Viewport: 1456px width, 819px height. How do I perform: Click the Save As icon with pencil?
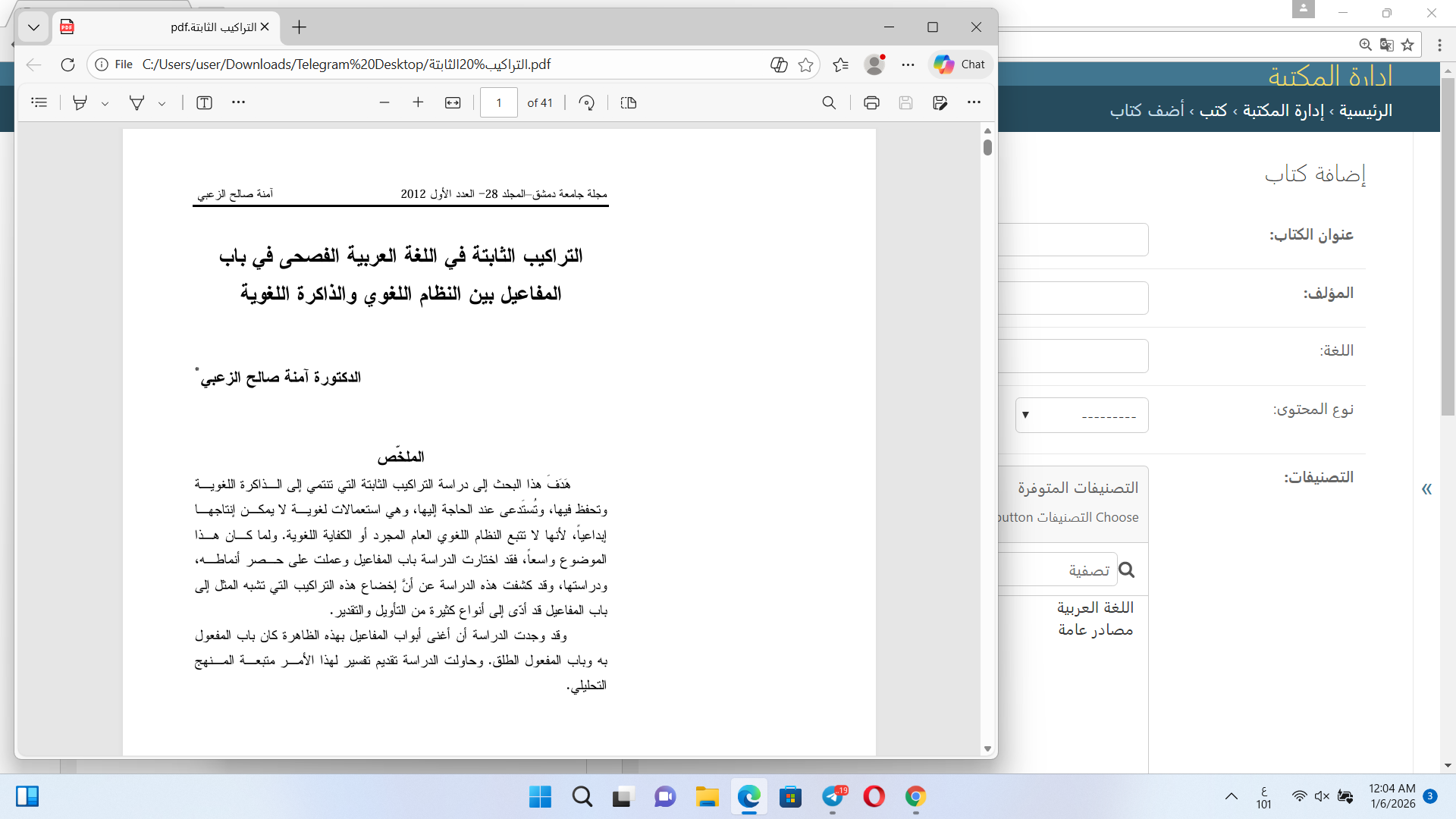940,102
